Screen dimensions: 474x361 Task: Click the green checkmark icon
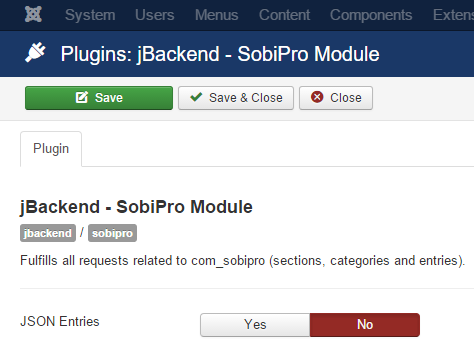(196, 97)
